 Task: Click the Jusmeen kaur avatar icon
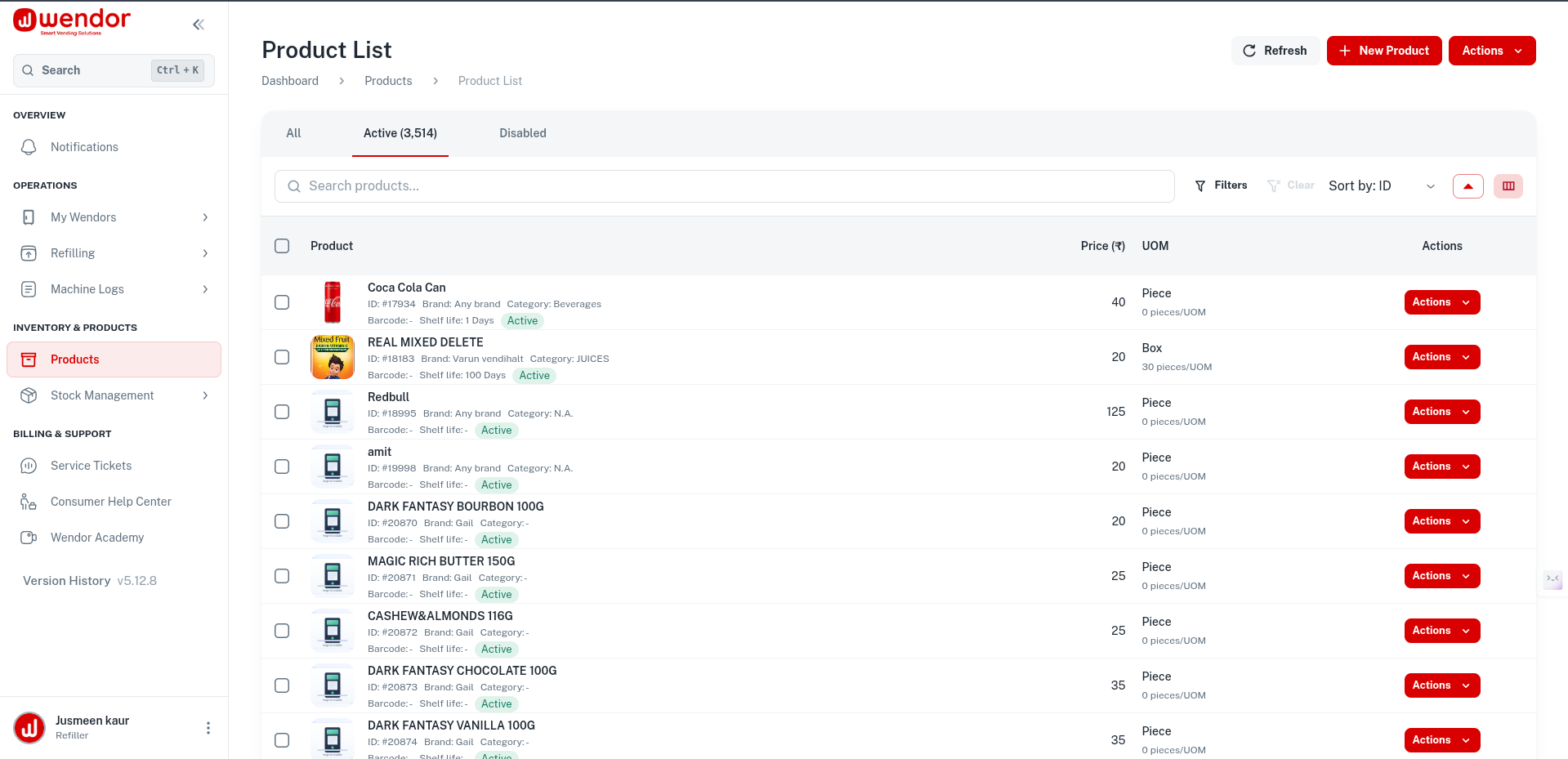click(x=29, y=727)
